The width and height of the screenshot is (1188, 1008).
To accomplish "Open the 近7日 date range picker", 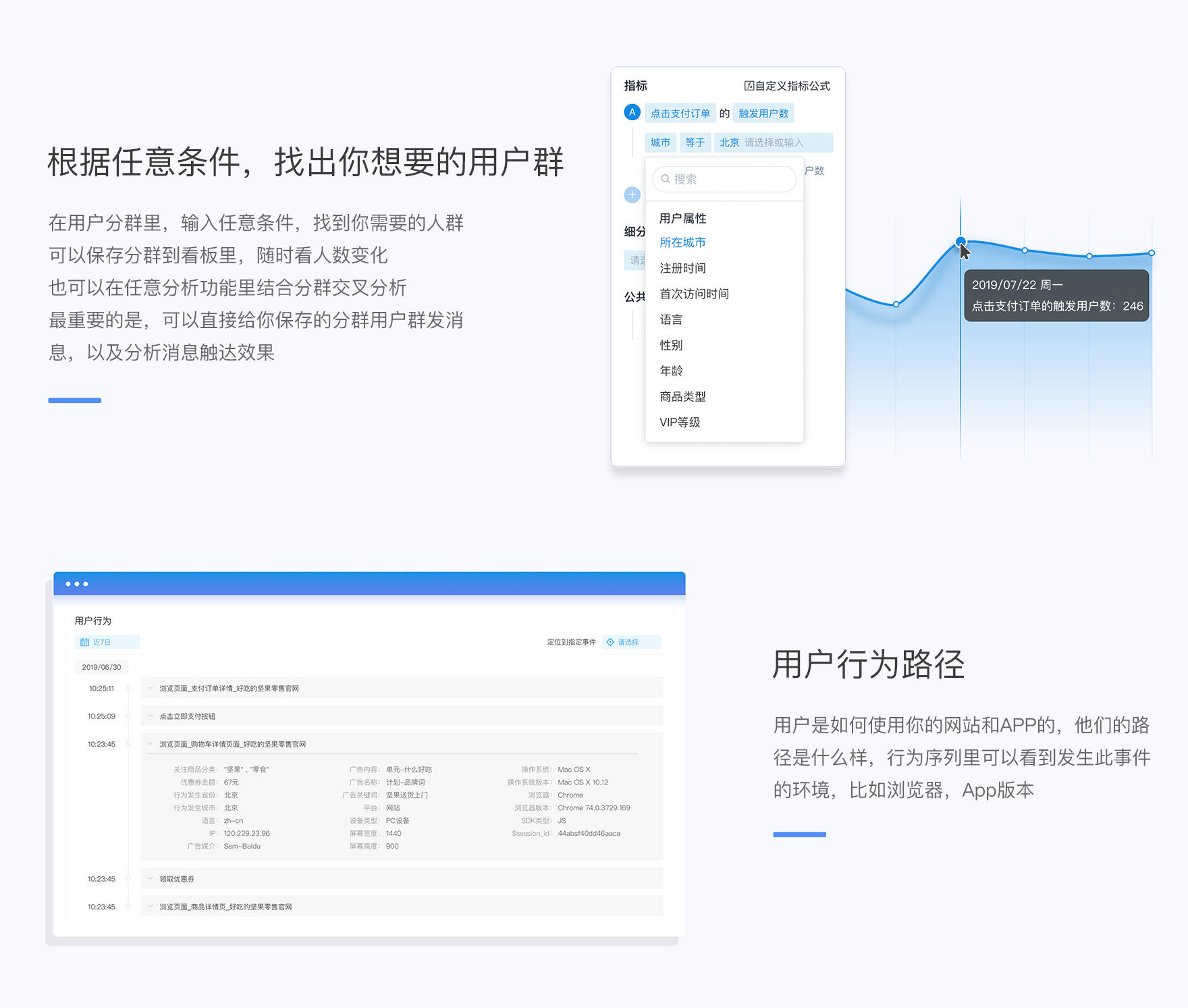I will click(107, 642).
